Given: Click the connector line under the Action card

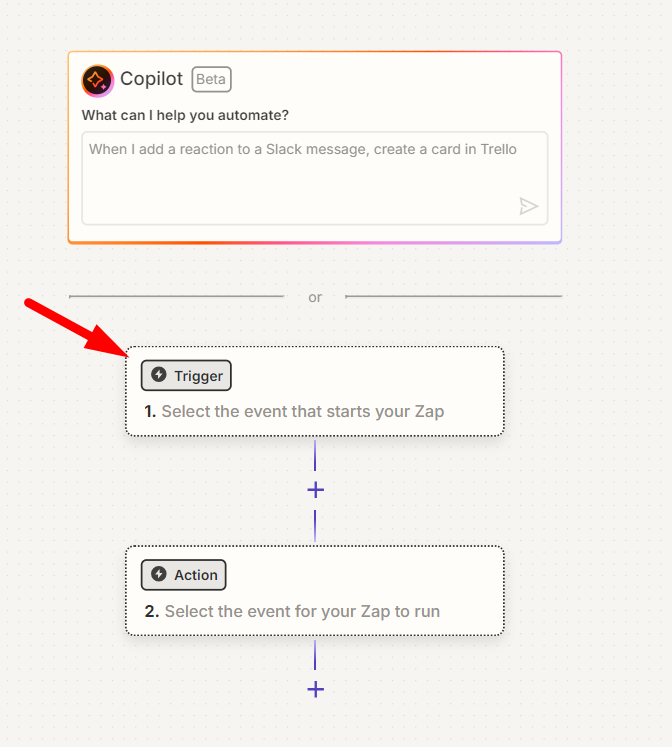Looking at the screenshot, I should (315, 655).
